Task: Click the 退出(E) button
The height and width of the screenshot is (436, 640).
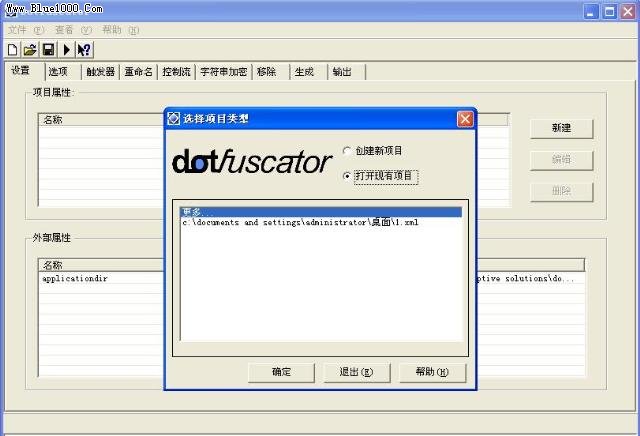Action: pyautogui.click(x=357, y=372)
